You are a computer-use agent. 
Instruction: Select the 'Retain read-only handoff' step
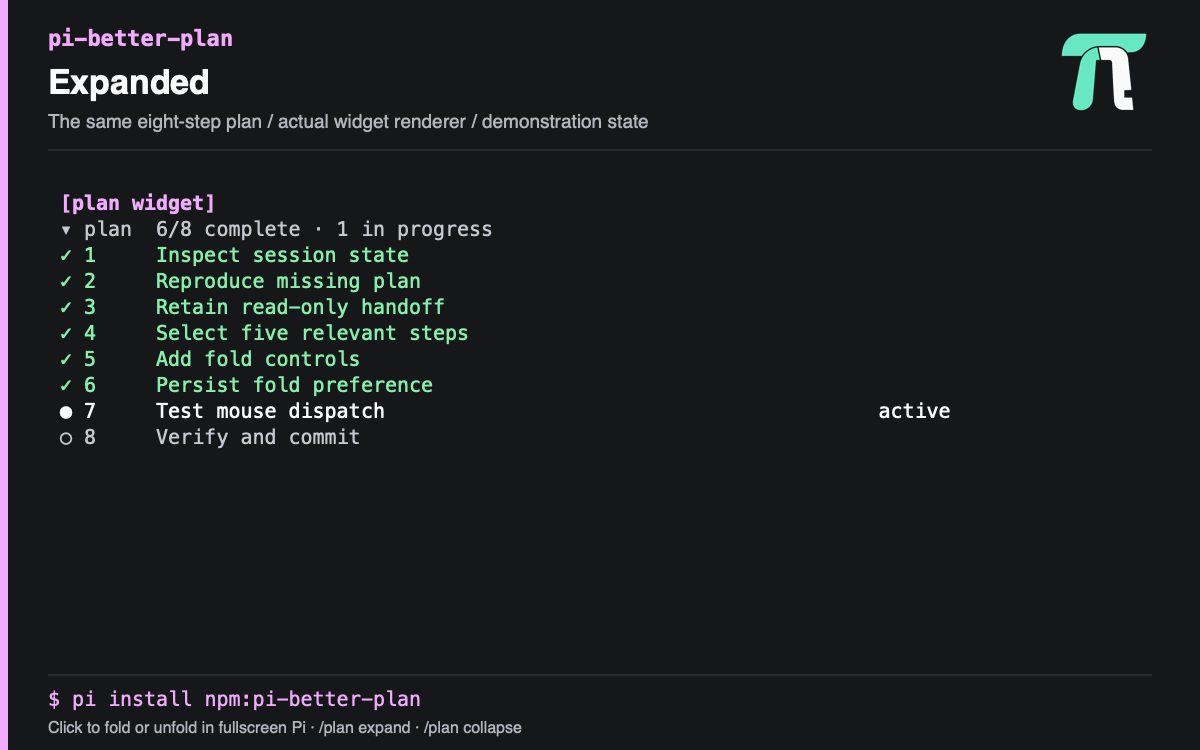pyautogui.click(x=300, y=308)
